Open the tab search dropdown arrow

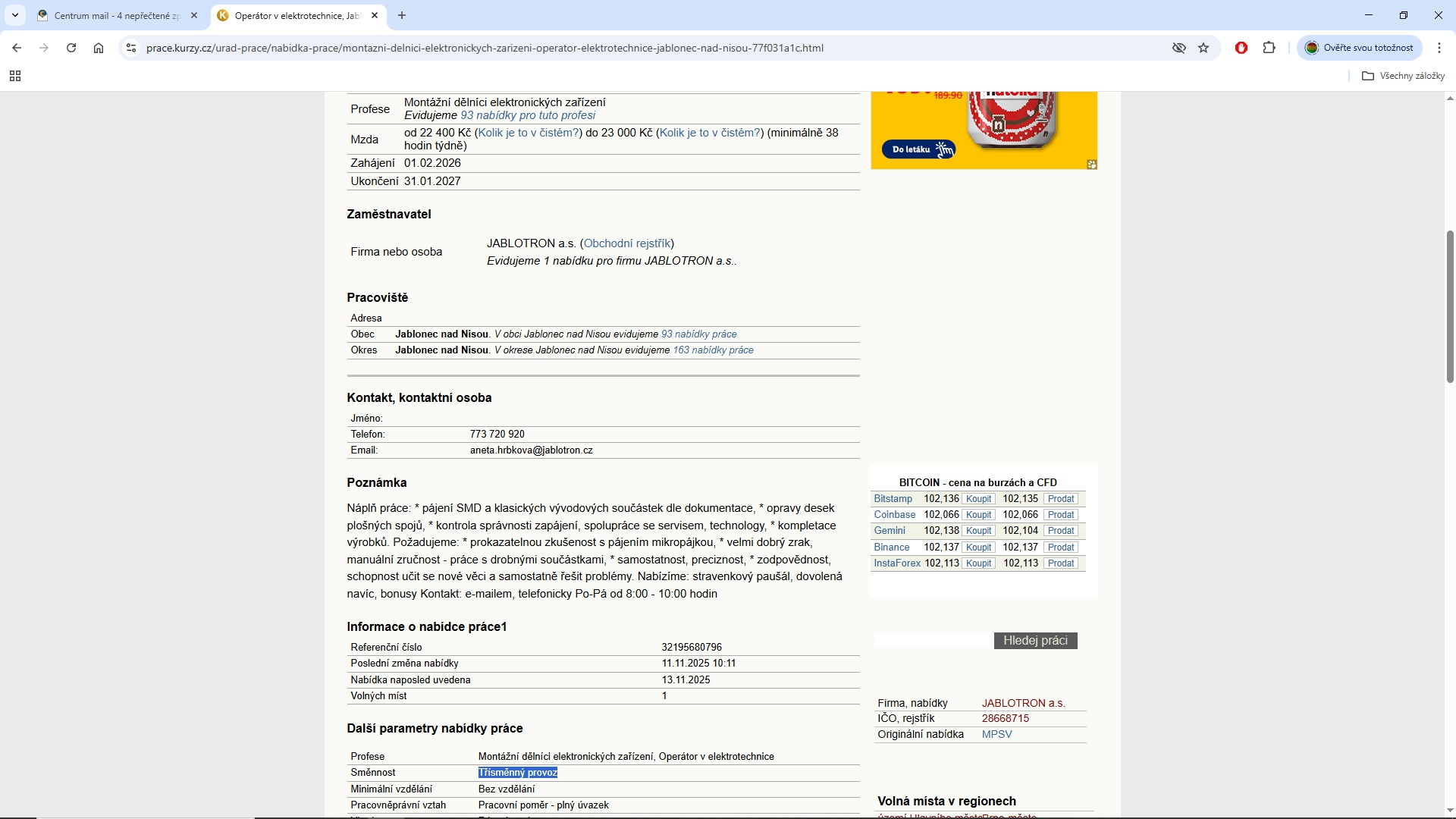pos(15,15)
